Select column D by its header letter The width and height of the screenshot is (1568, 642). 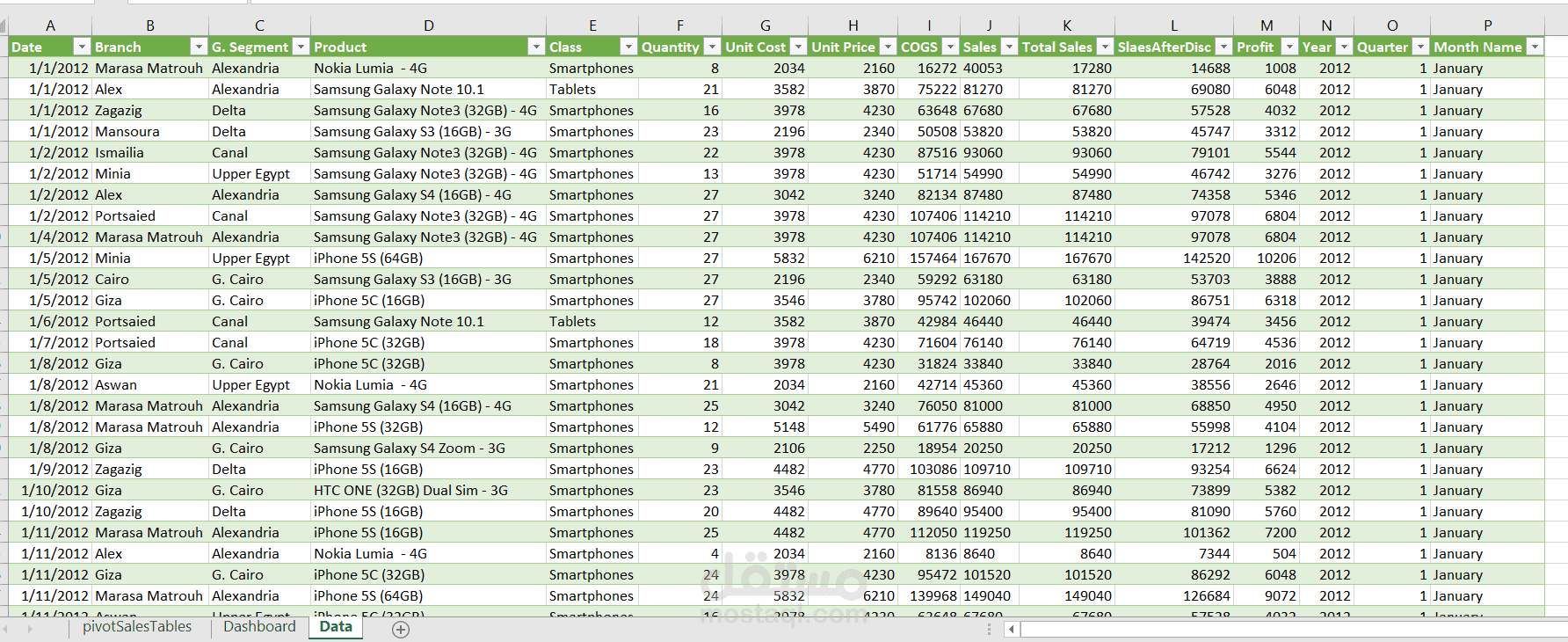click(428, 26)
